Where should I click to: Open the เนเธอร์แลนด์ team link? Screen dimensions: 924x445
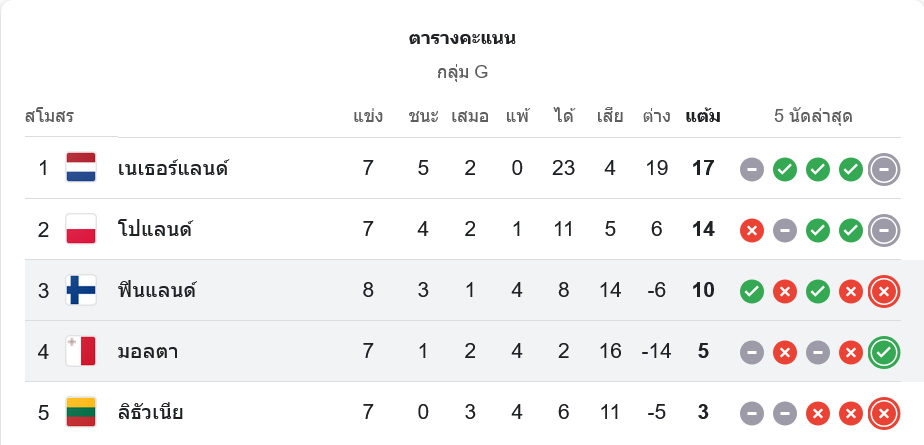coord(173,168)
